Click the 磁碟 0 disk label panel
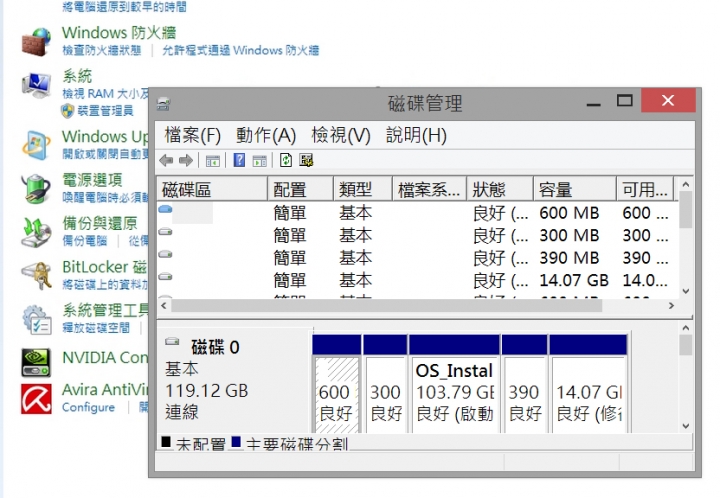The height and width of the screenshot is (498, 720). point(235,380)
